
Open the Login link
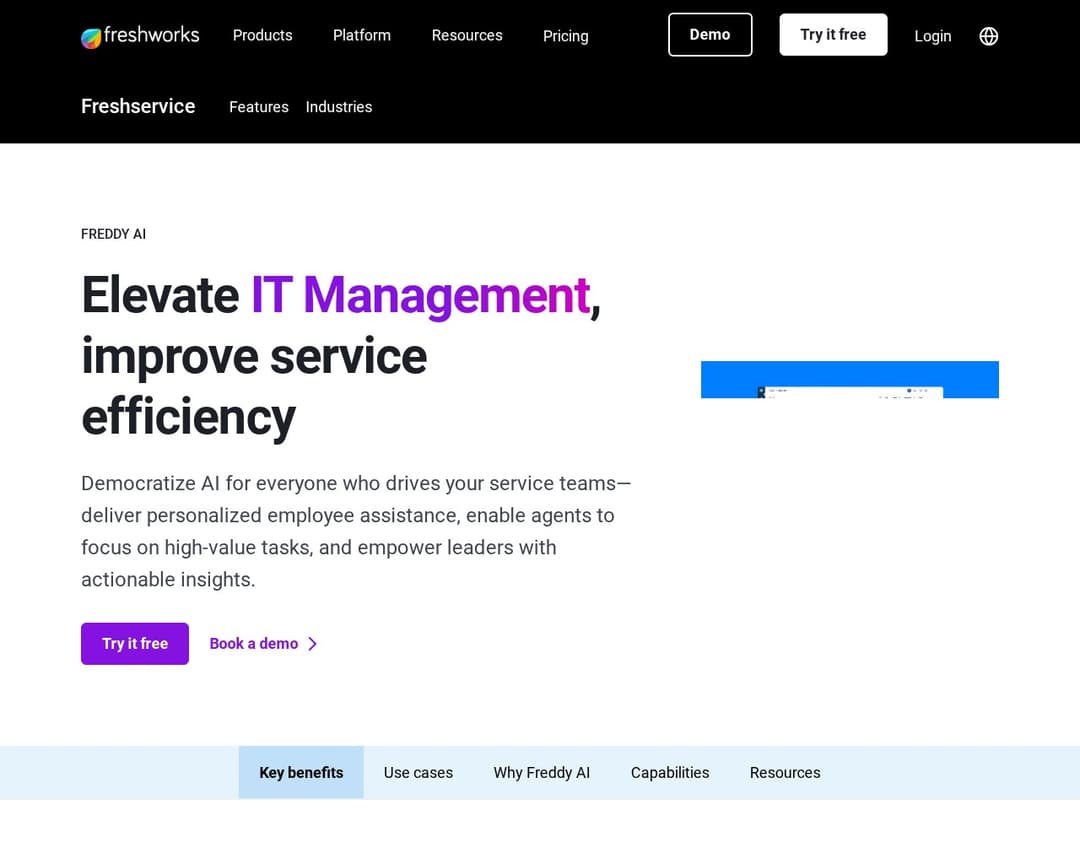tap(932, 36)
